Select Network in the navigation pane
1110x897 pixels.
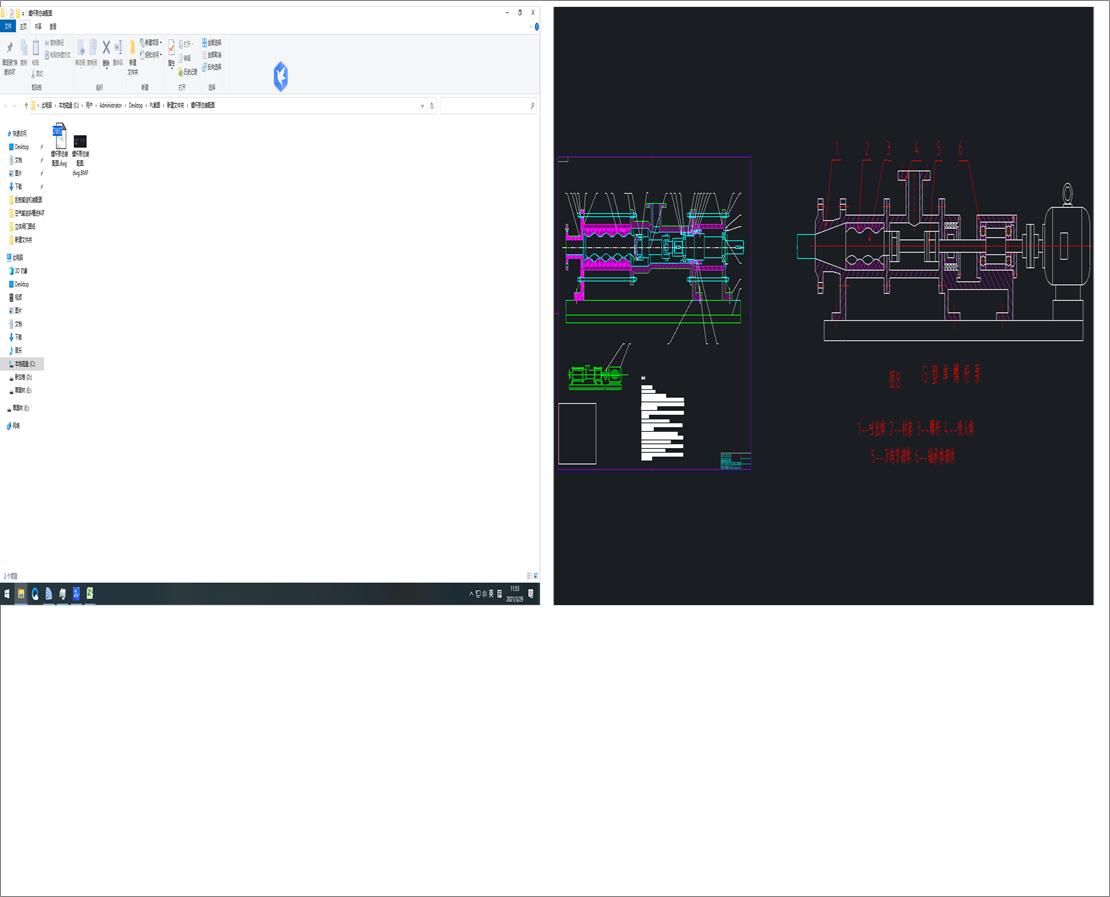pos(13,425)
